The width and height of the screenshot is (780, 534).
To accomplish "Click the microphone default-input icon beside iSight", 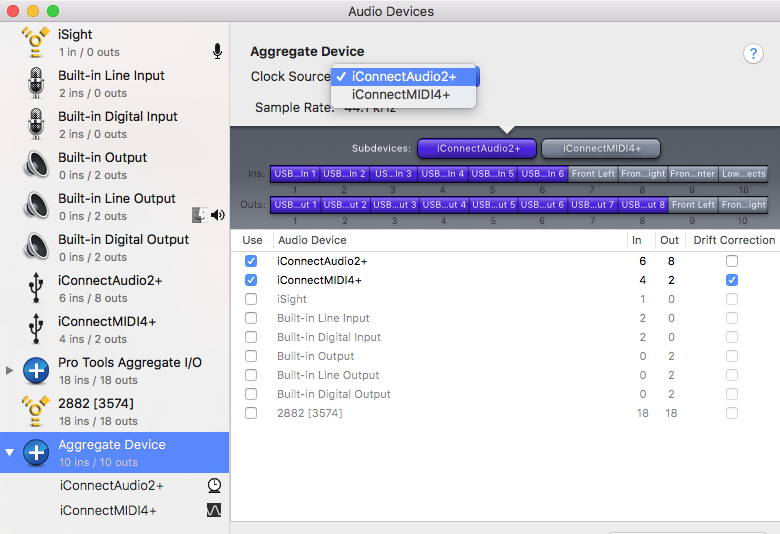I will [x=217, y=51].
